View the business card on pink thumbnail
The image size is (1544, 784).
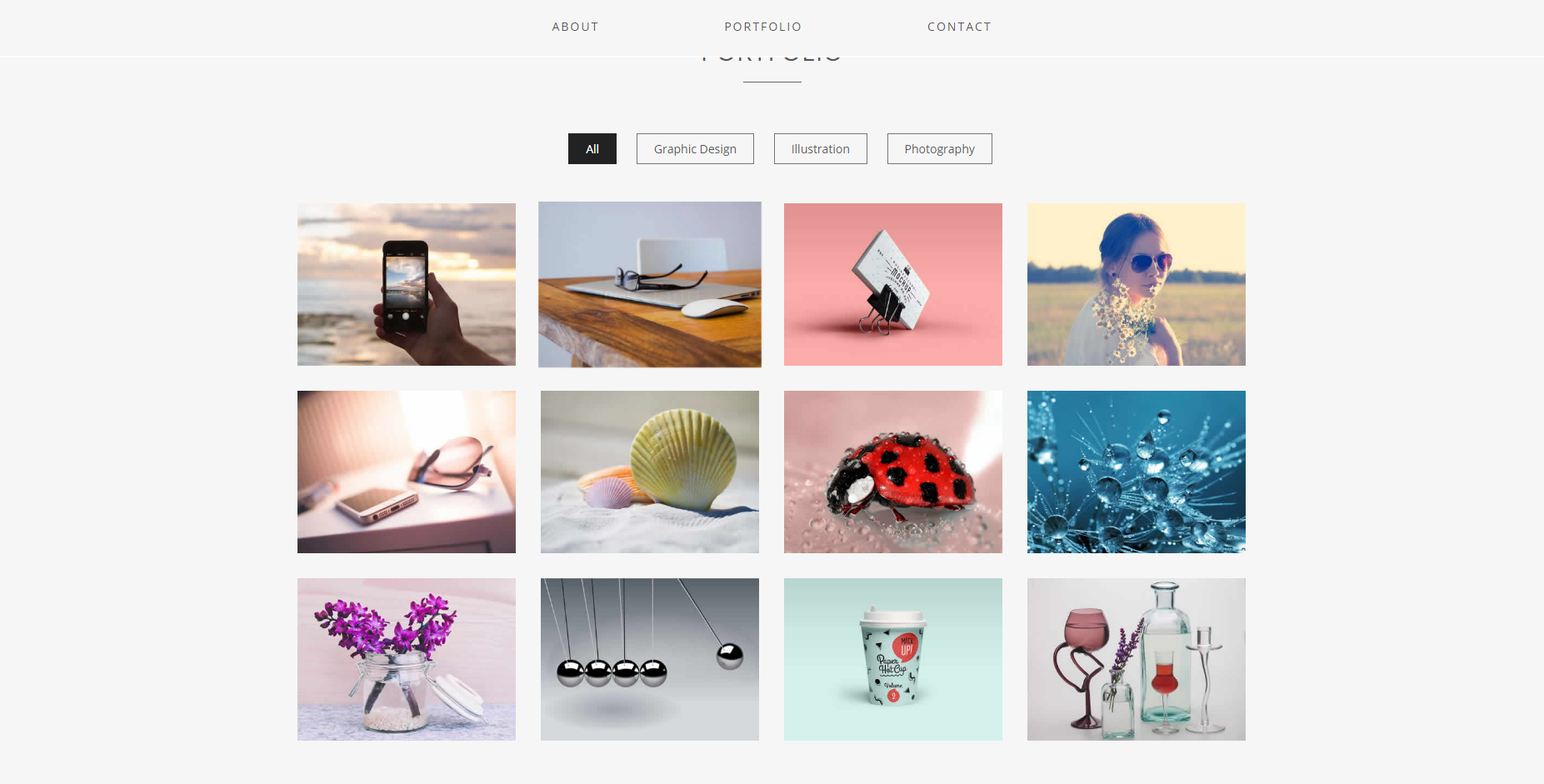click(893, 284)
